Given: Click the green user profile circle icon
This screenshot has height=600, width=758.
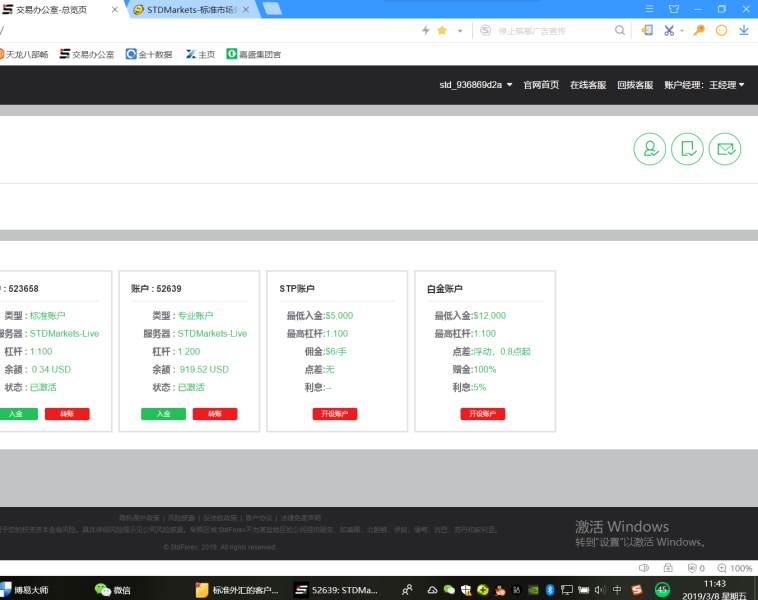Looking at the screenshot, I should [x=649, y=149].
